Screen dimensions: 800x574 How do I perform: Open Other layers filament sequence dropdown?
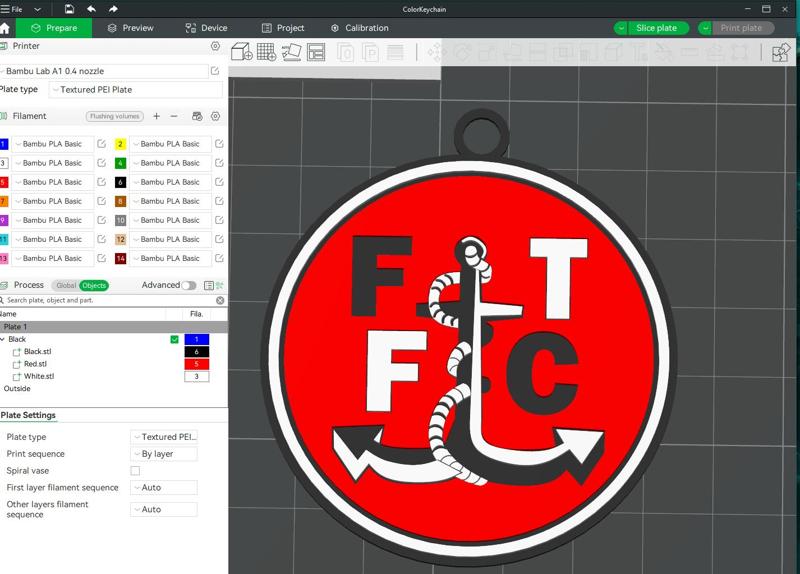[164, 509]
